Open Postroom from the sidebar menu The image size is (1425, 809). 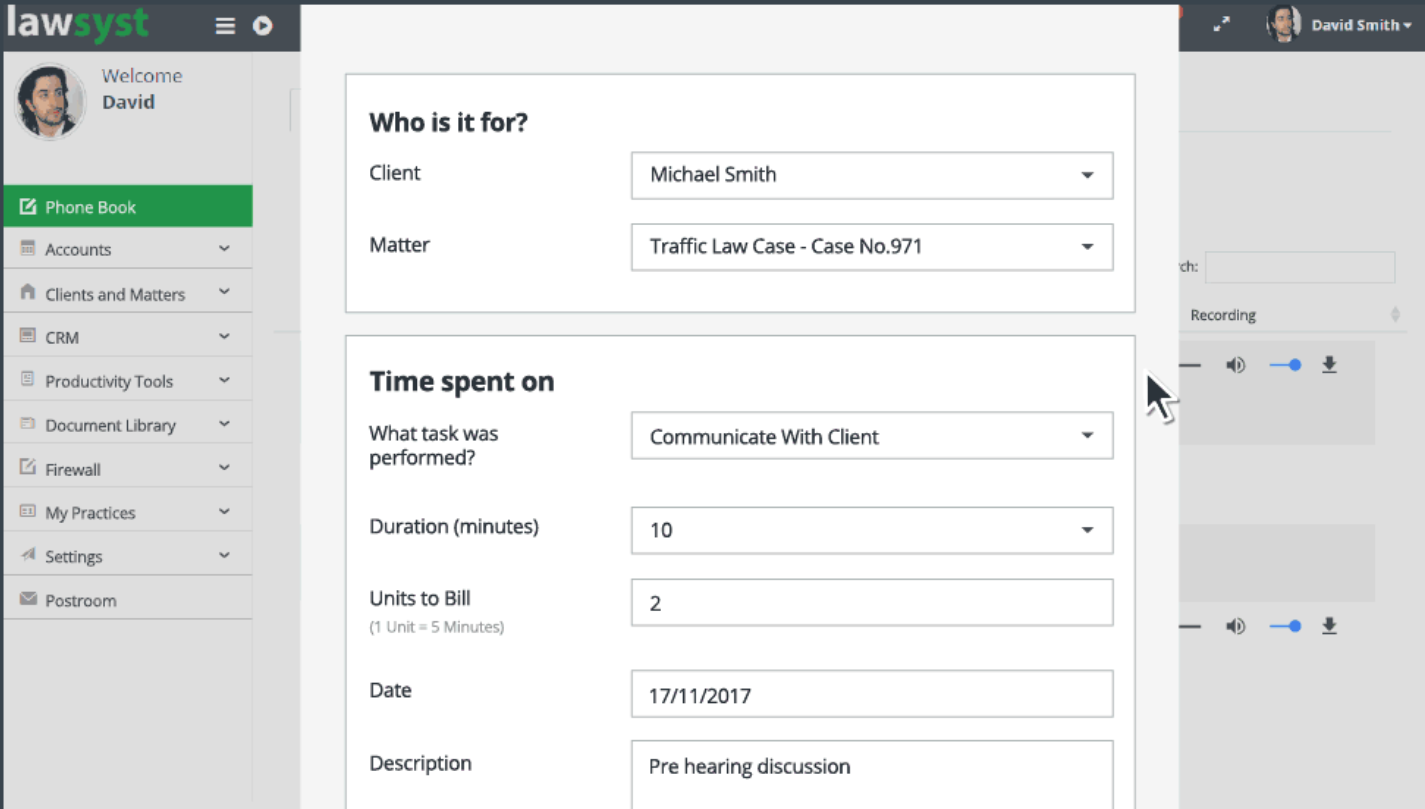pyautogui.click(x=80, y=601)
